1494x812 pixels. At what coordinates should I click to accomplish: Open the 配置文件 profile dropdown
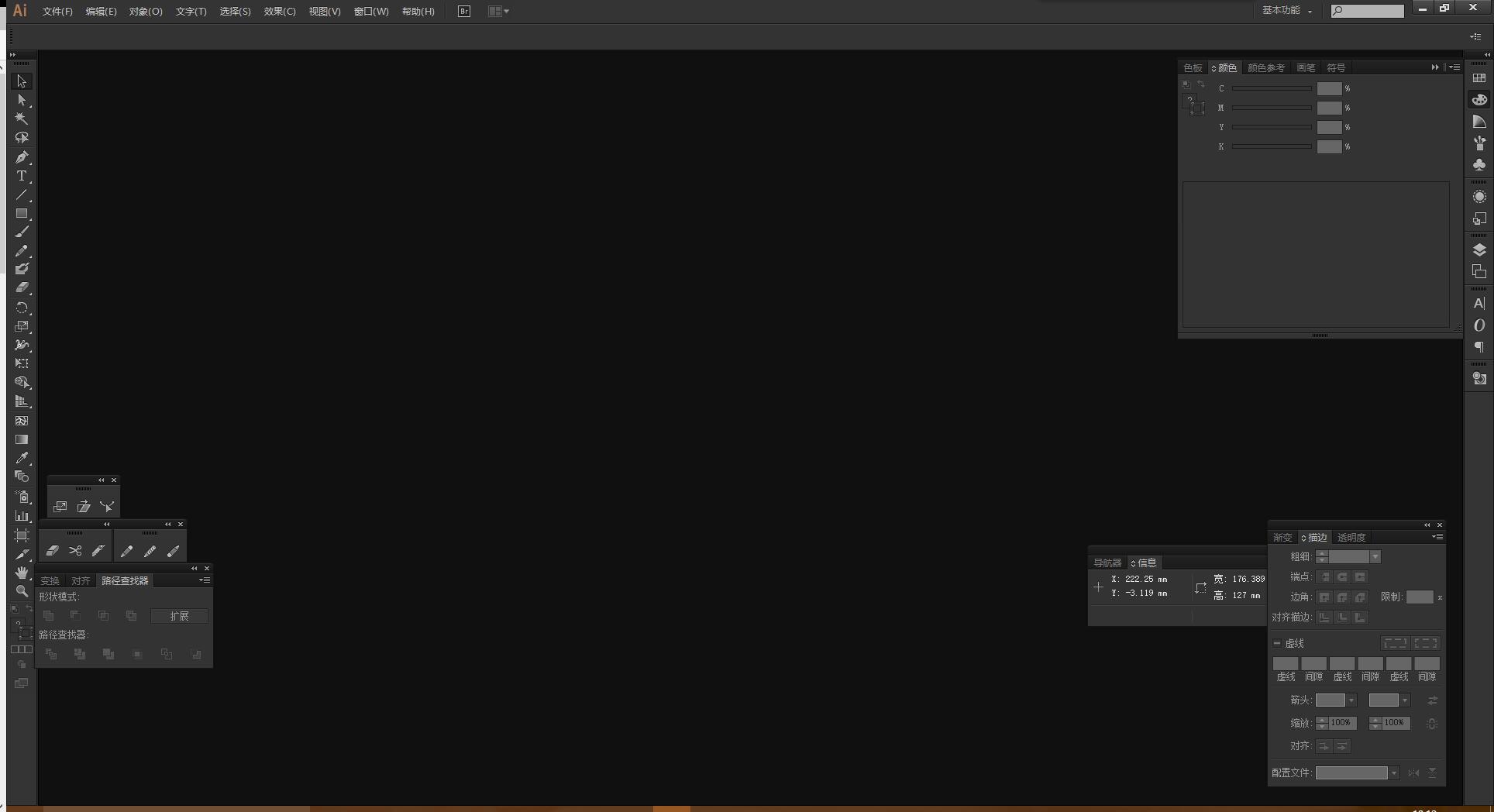click(x=1394, y=773)
